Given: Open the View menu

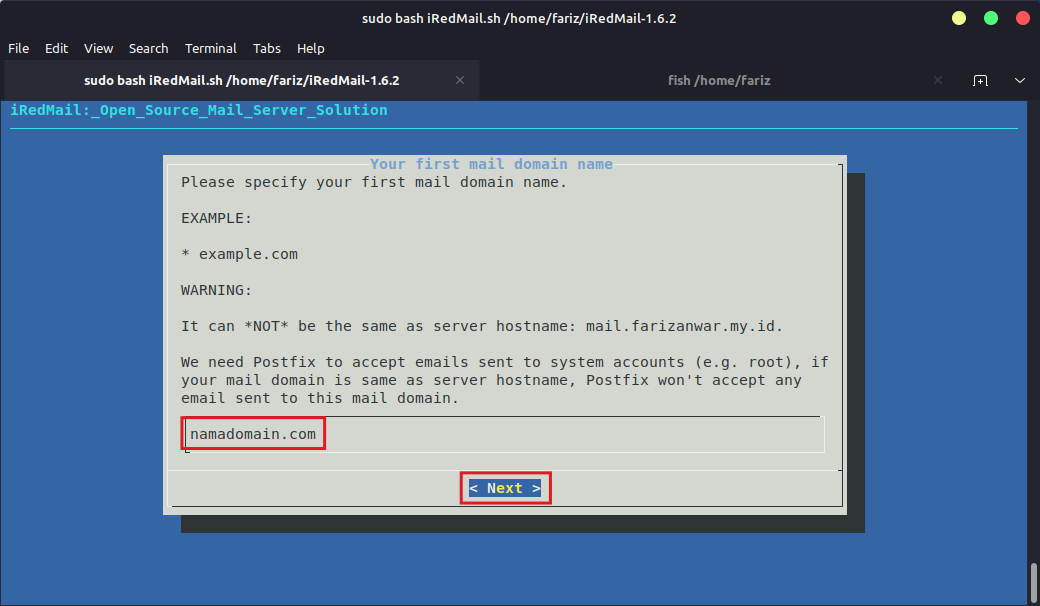Looking at the screenshot, I should pos(98,48).
